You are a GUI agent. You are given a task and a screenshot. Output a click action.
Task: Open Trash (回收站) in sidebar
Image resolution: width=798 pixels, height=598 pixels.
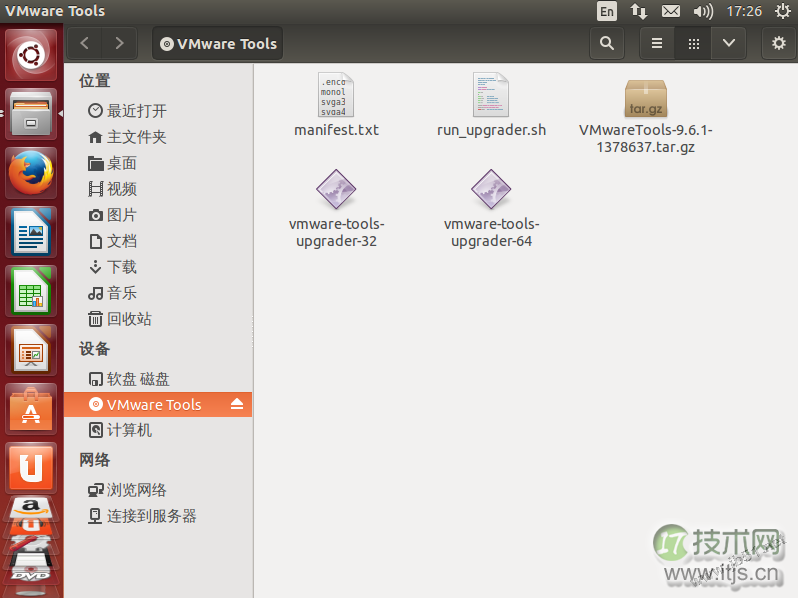click(158, 319)
